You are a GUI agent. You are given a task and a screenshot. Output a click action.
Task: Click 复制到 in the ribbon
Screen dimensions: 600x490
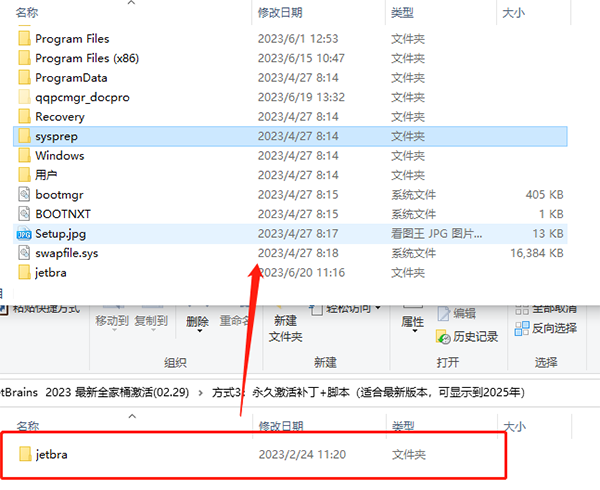click(x=151, y=321)
